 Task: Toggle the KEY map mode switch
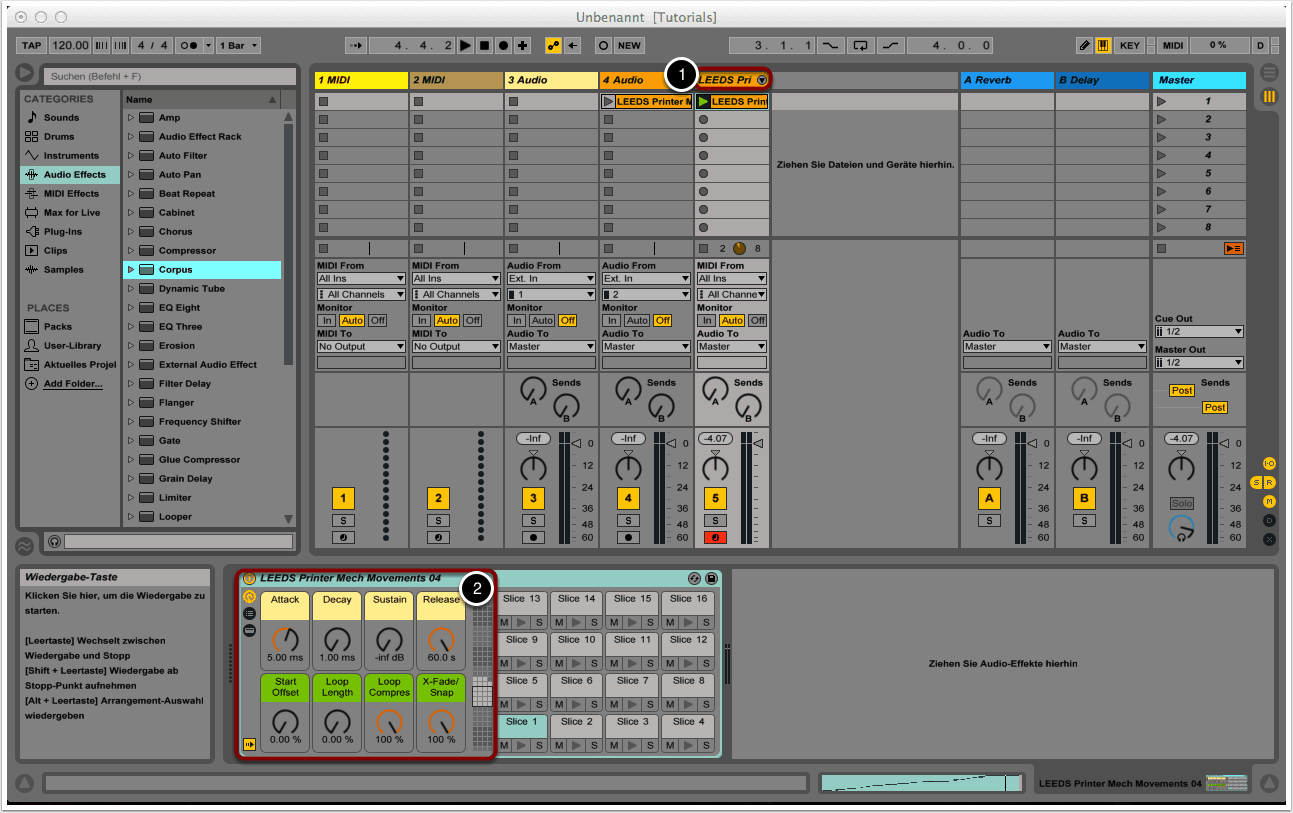pyautogui.click(x=1129, y=46)
